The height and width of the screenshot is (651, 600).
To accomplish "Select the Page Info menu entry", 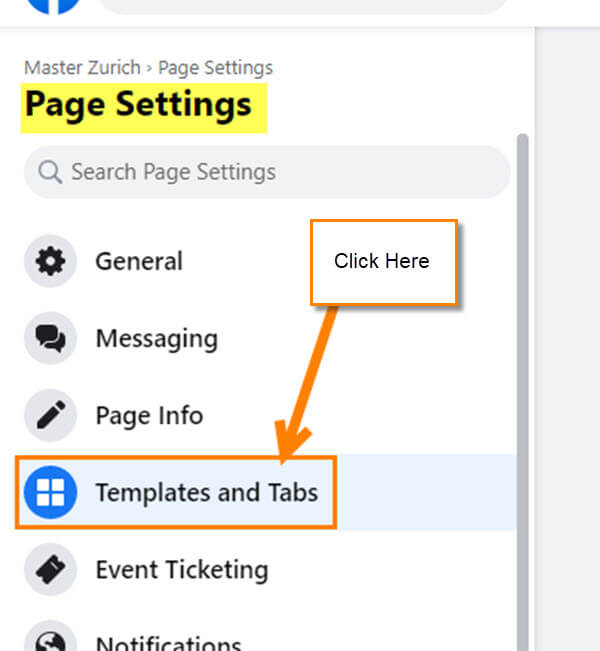I will [266, 415].
